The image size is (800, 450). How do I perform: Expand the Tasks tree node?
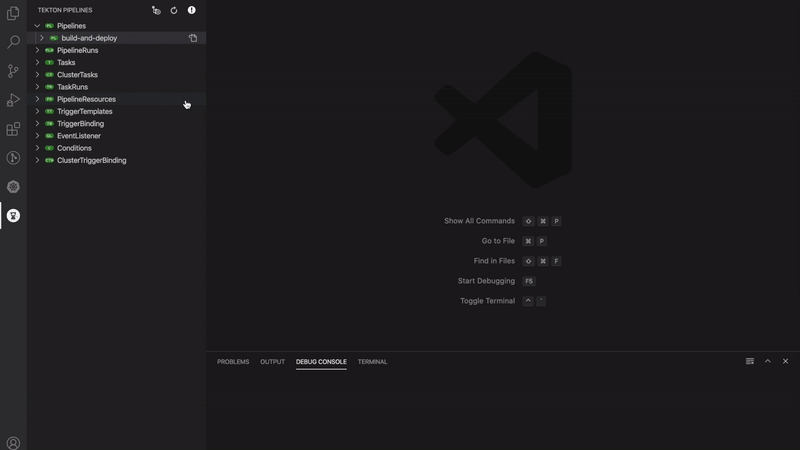click(x=37, y=62)
